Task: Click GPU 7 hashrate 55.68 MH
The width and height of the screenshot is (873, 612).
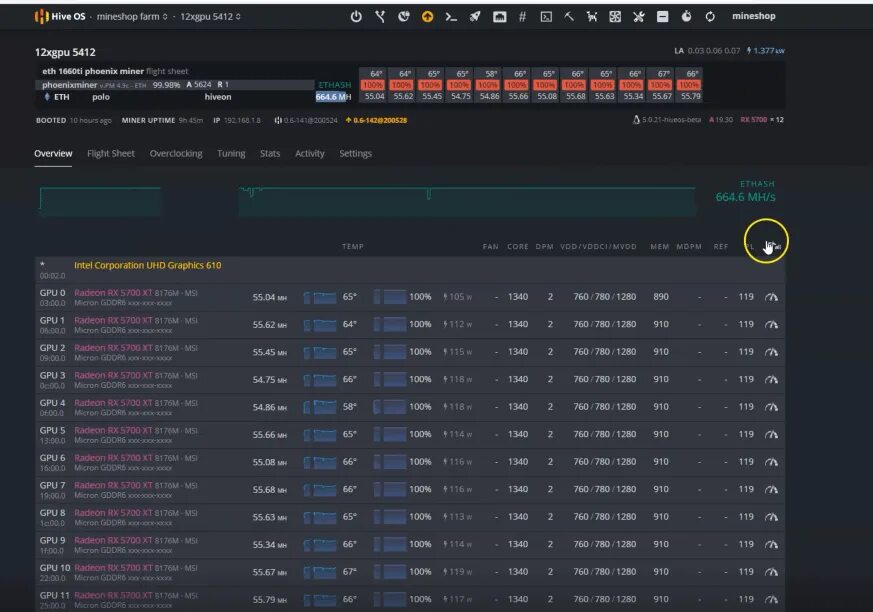Action: coord(269,489)
